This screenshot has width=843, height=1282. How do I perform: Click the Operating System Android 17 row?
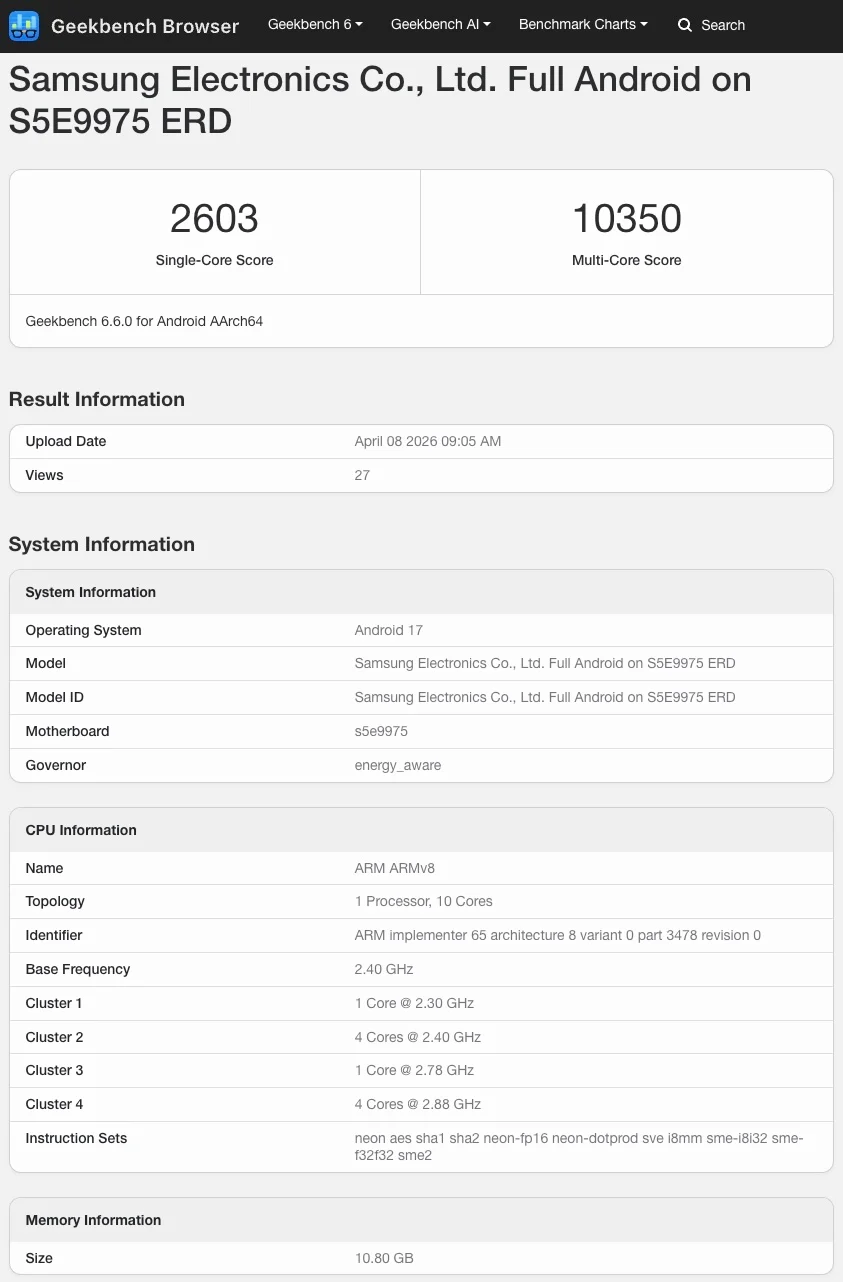[x=420, y=630]
